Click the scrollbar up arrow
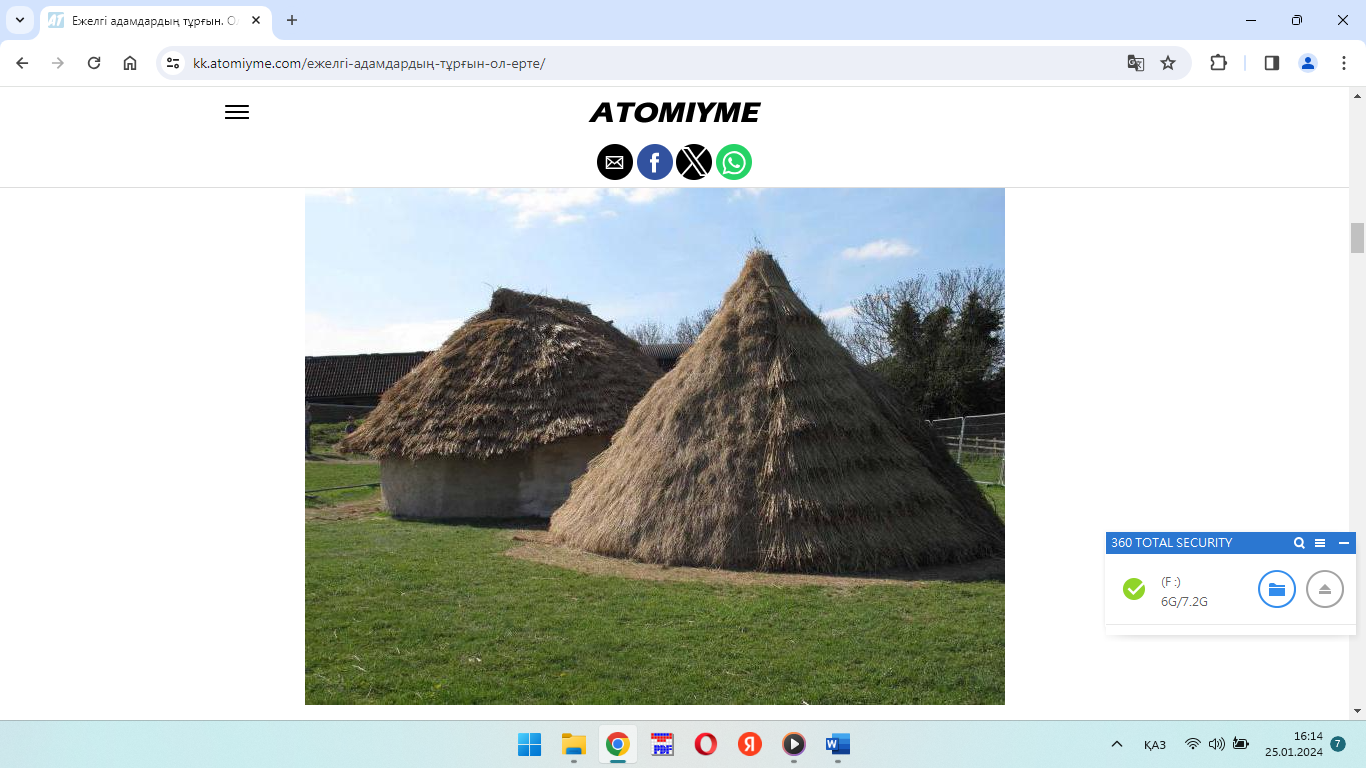The image size is (1366, 768). 1357,95
